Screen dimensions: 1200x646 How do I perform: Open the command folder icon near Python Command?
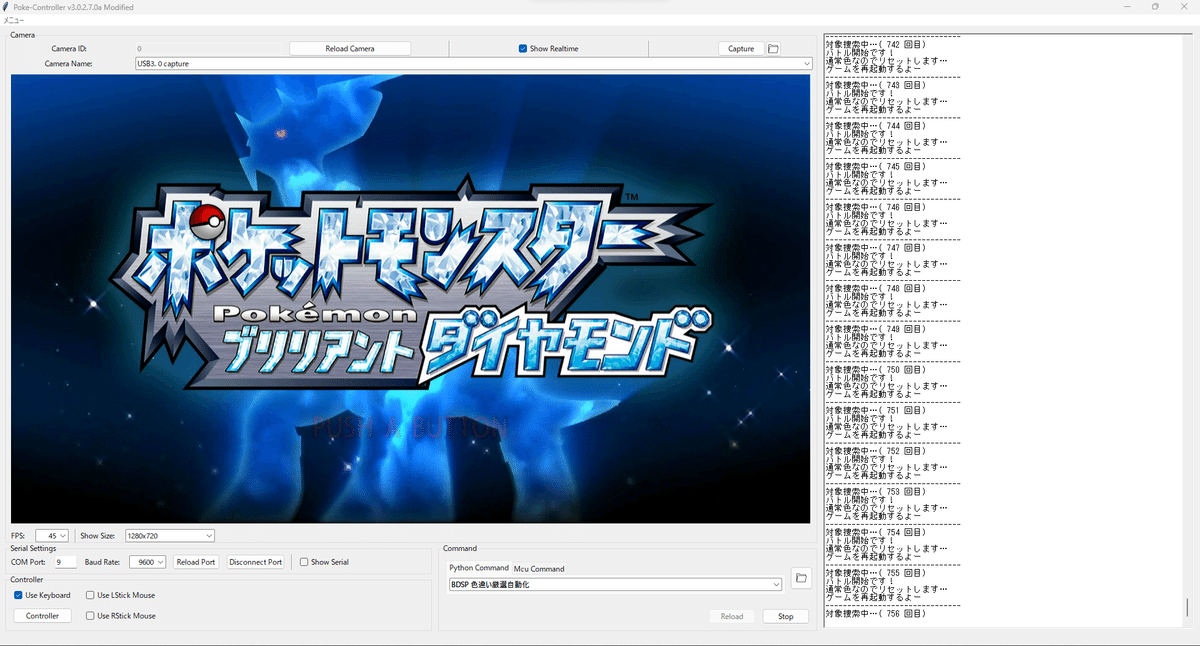pos(800,578)
